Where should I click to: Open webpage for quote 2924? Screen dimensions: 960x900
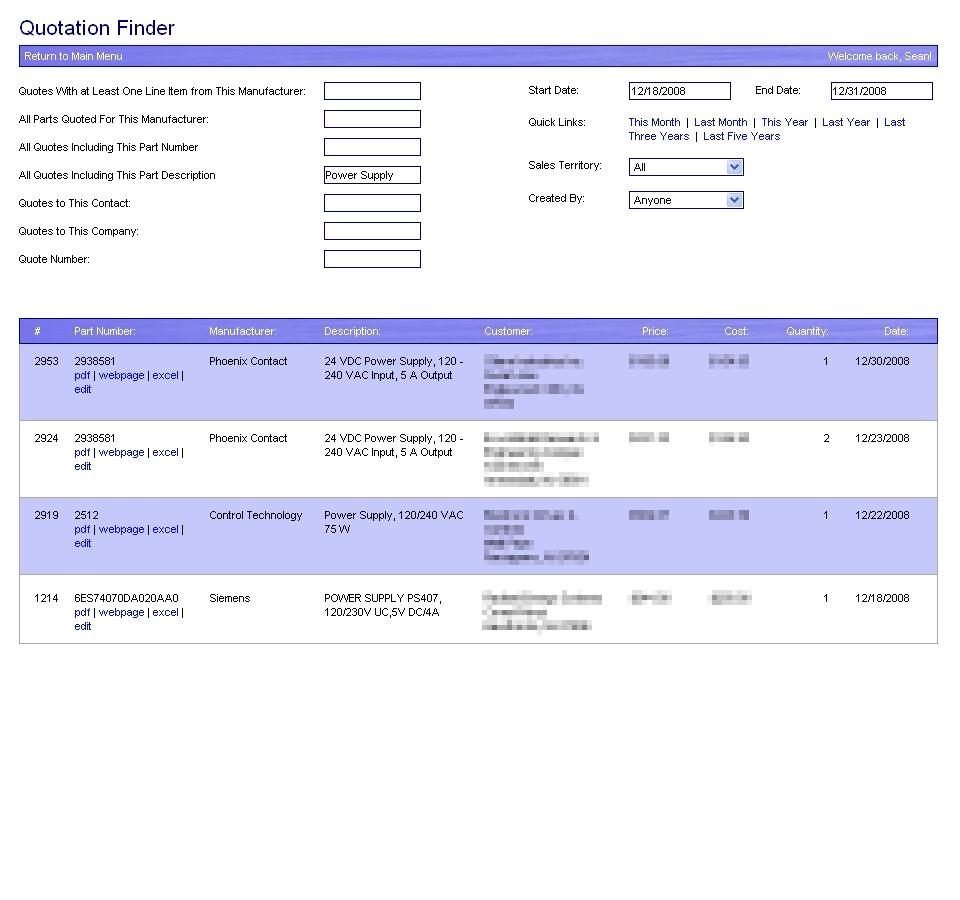point(121,452)
